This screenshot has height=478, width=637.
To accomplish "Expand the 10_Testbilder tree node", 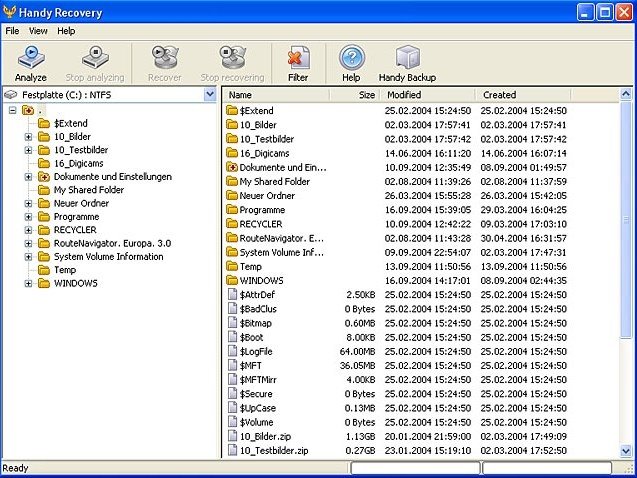I will point(28,150).
